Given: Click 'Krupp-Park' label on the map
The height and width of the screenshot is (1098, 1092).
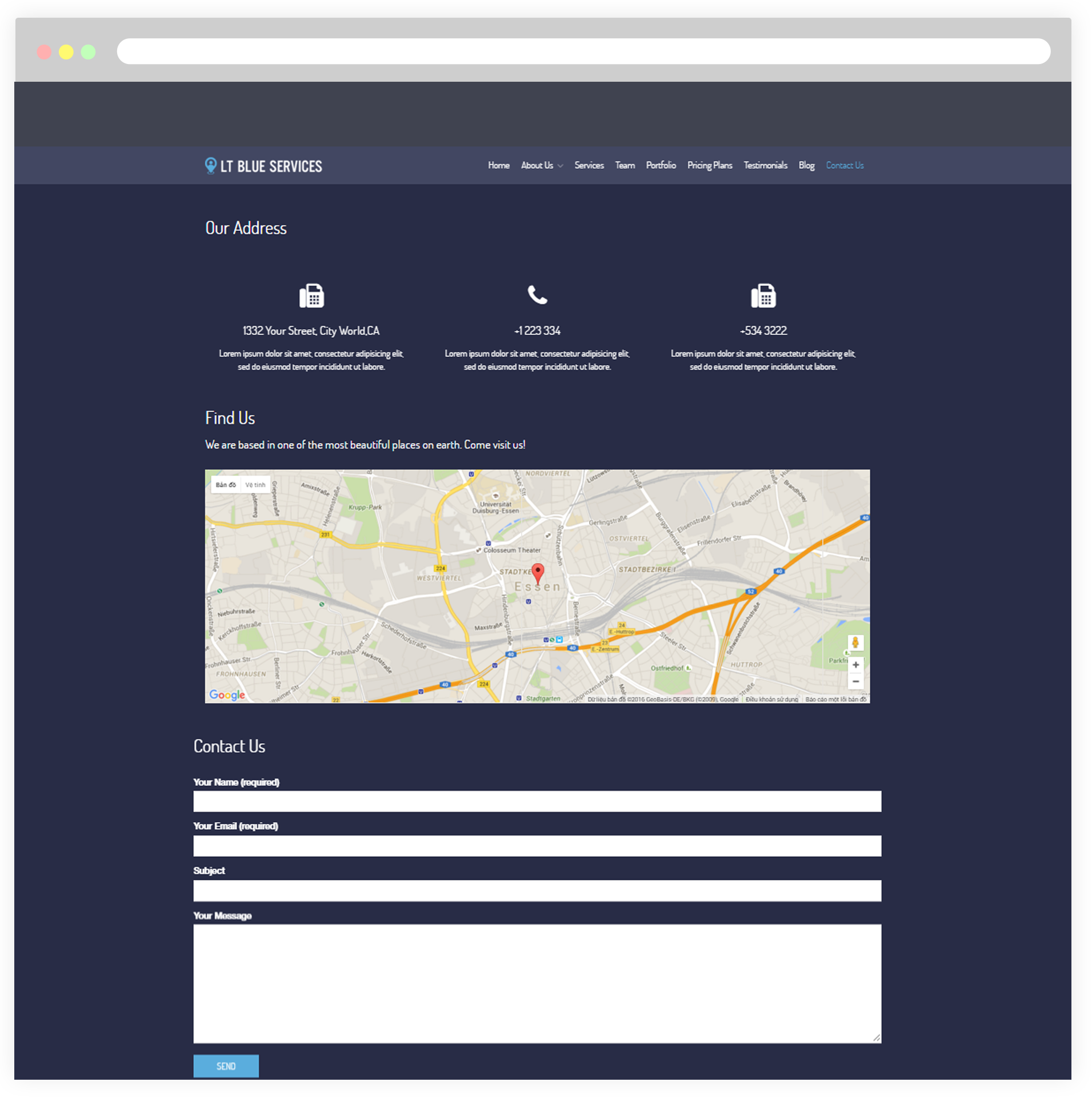Looking at the screenshot, I should click(365, 507).
